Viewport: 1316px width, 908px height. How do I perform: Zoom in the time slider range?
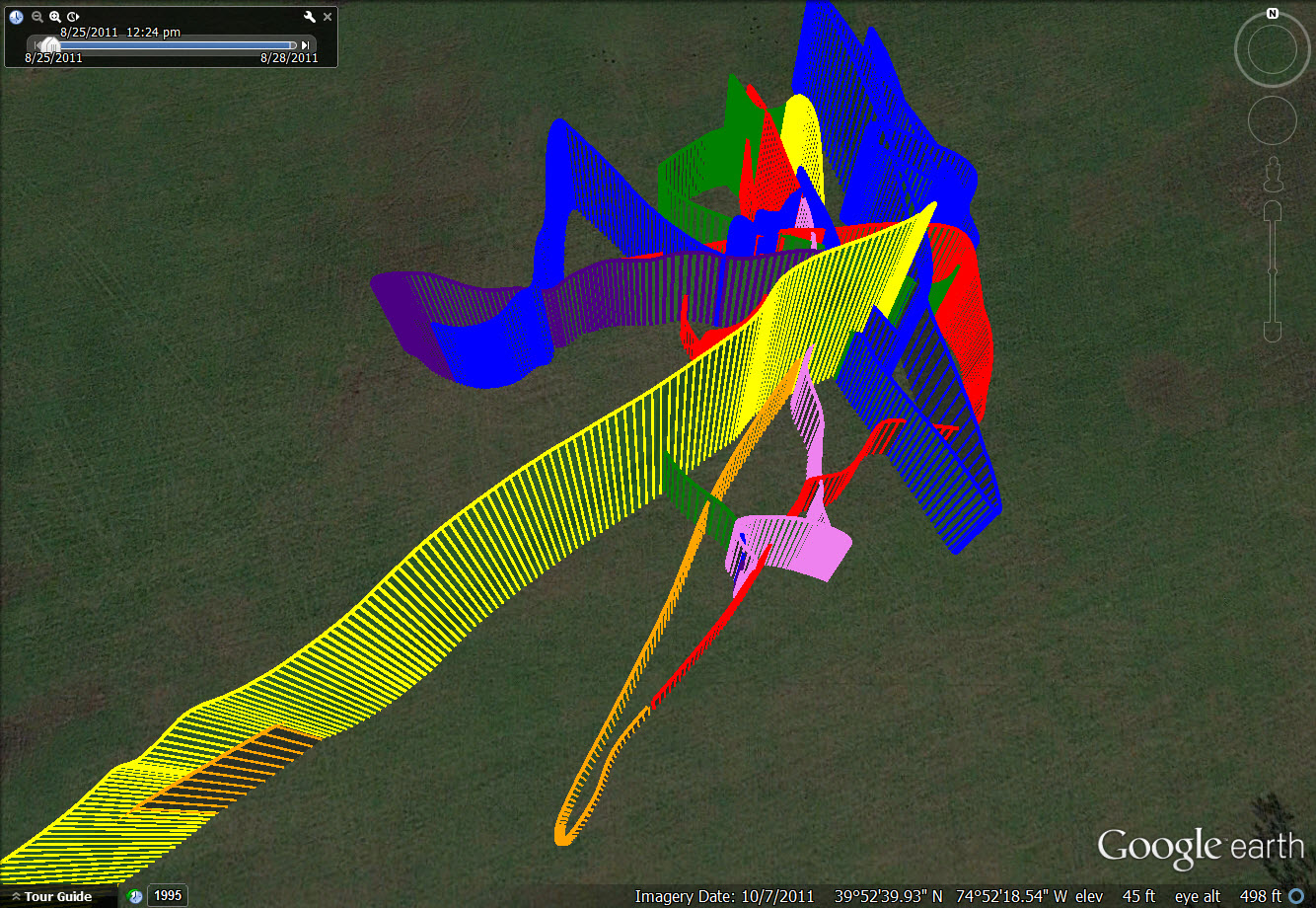(x=55, y=17)
